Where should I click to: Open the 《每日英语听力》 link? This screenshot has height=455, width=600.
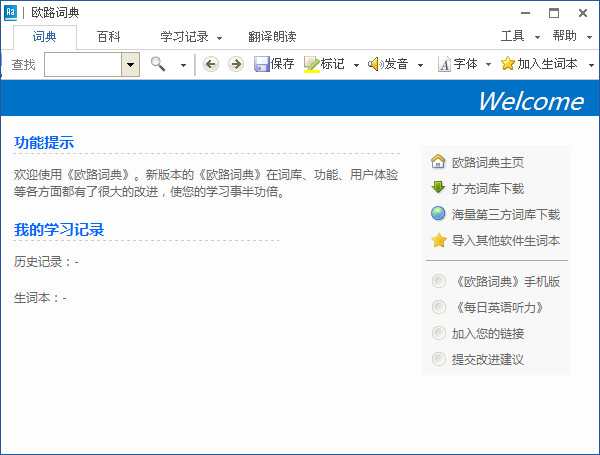pos(499,308)
